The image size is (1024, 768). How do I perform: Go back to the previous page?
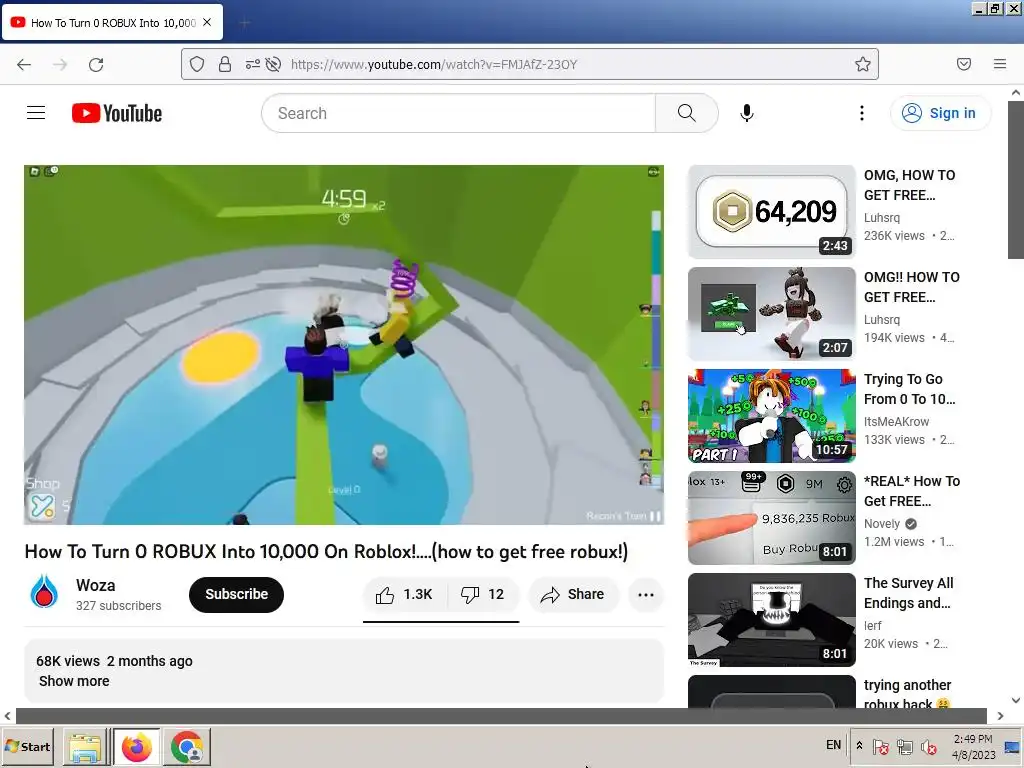click(24, 64)
